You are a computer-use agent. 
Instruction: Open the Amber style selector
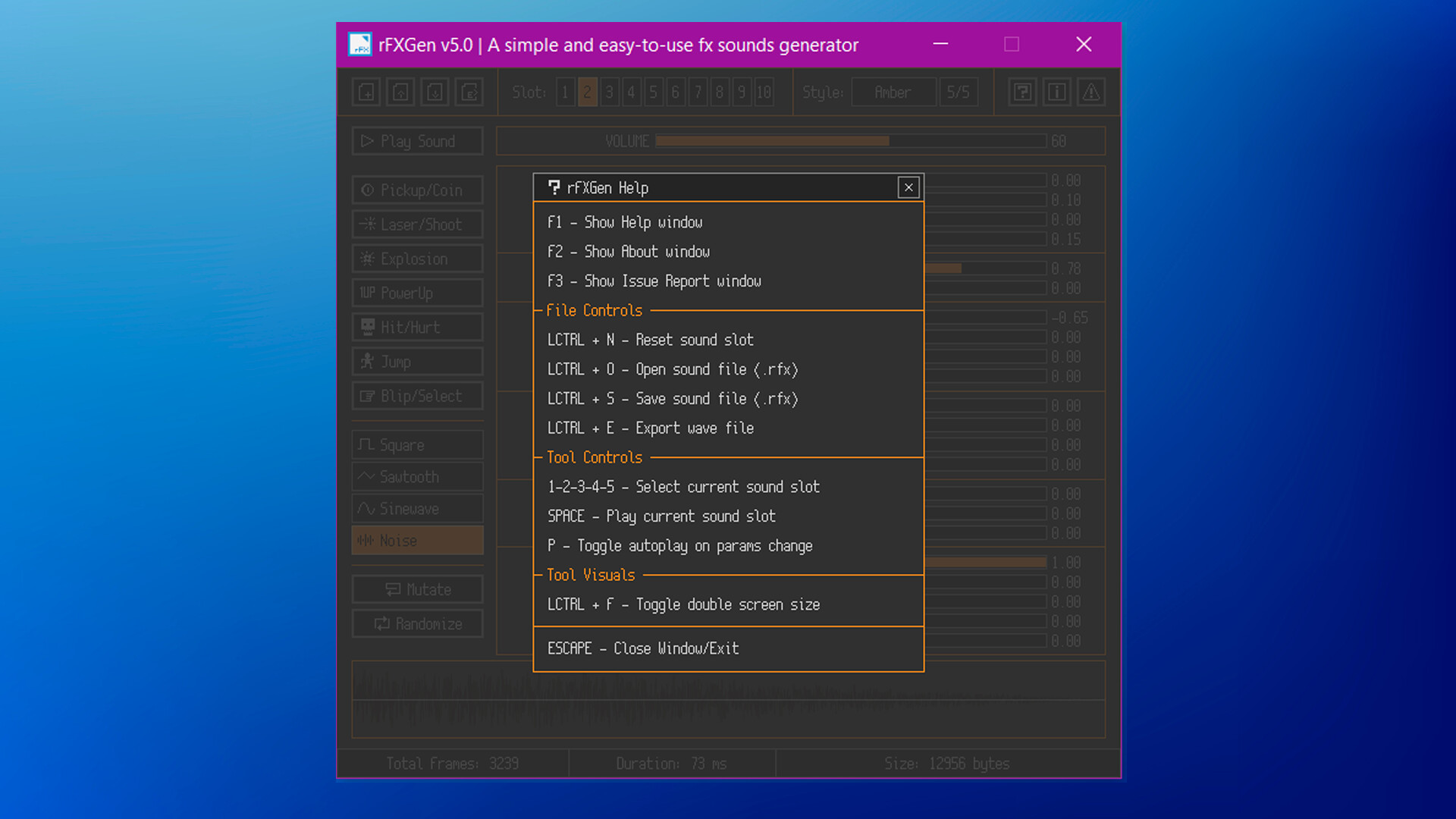(893, 92)
